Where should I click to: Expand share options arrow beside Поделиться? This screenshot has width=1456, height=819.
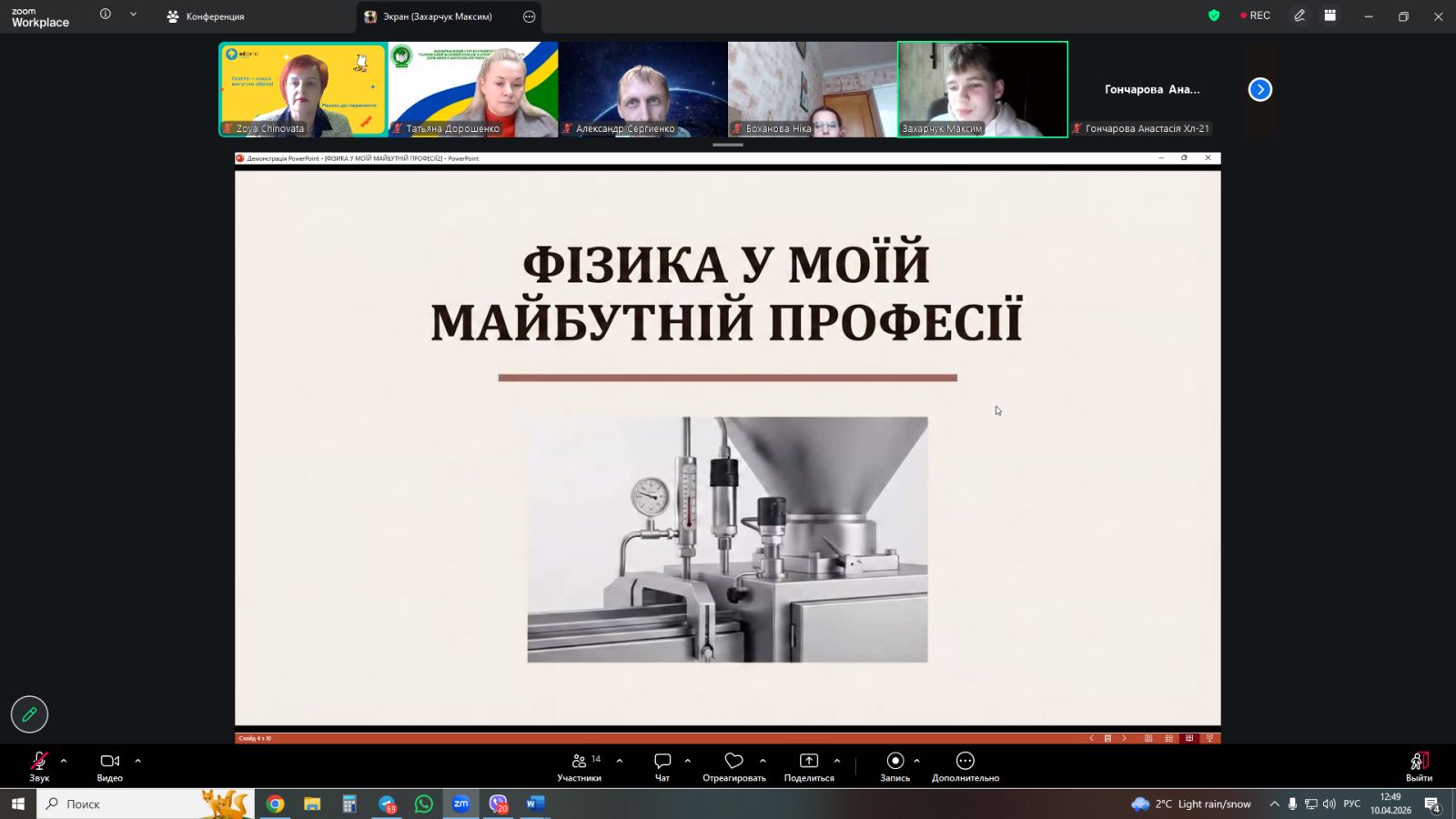837,761
